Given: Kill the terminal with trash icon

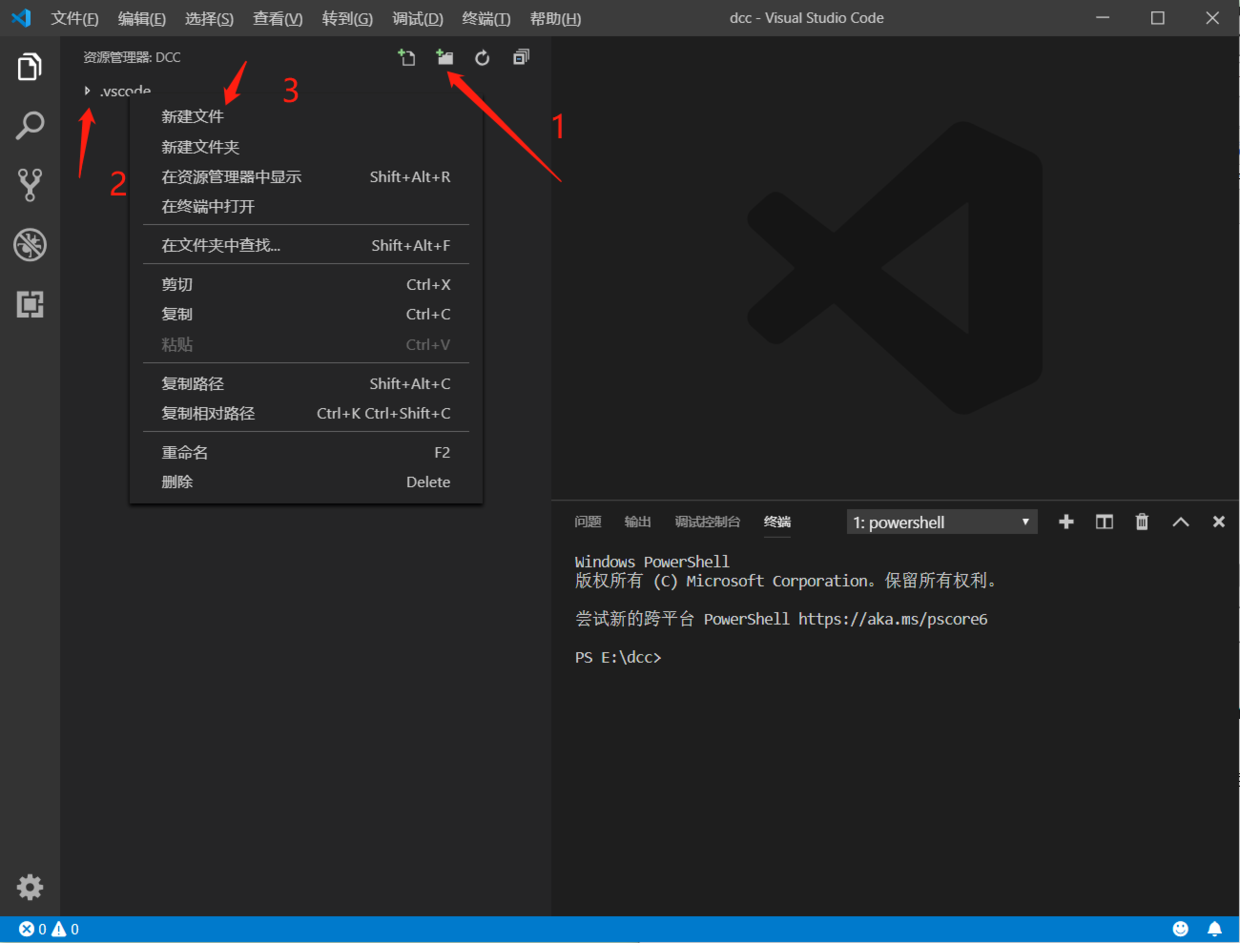Looking at the screenshot, I should (1142, 522).
